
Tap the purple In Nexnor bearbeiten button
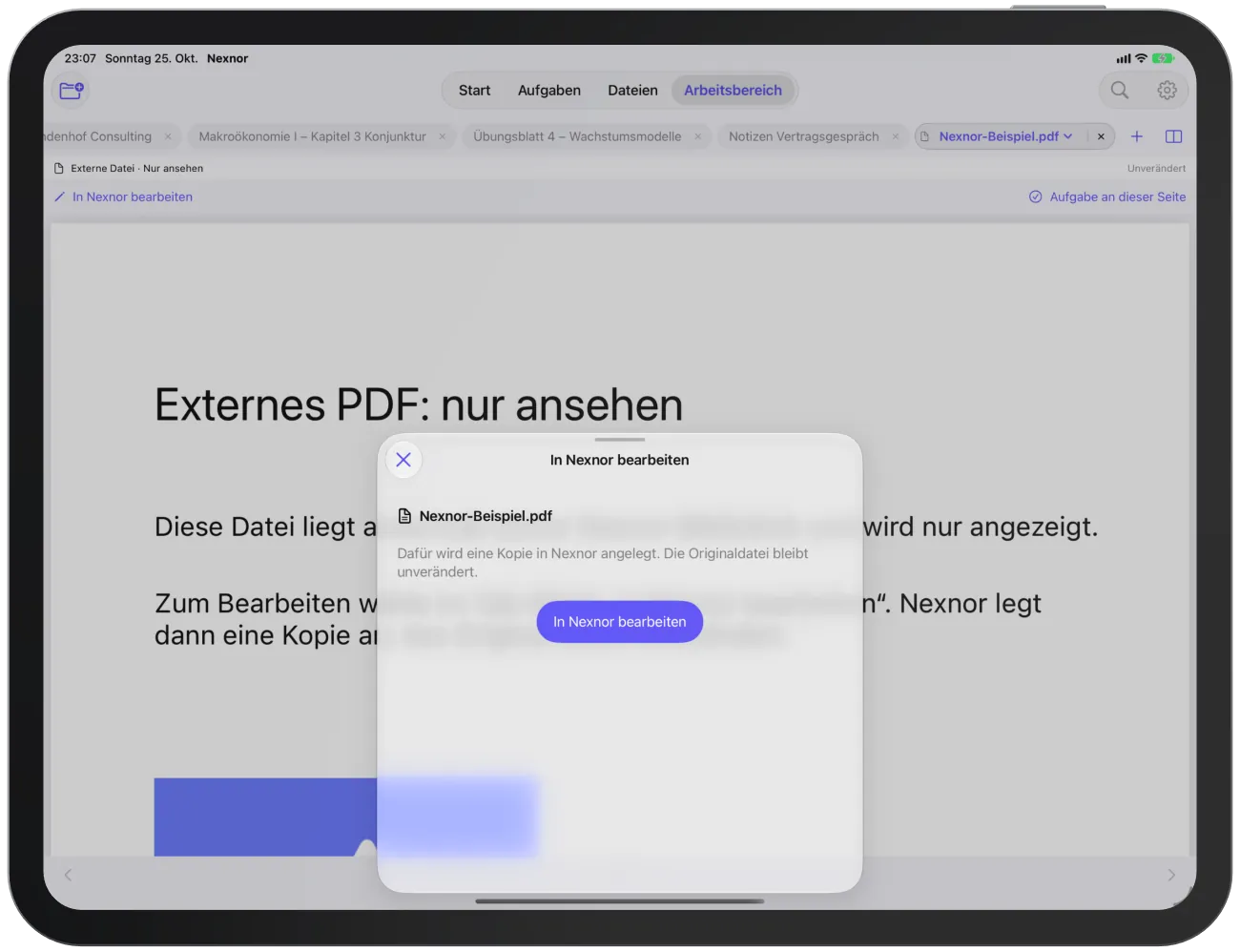pos(620,622)
